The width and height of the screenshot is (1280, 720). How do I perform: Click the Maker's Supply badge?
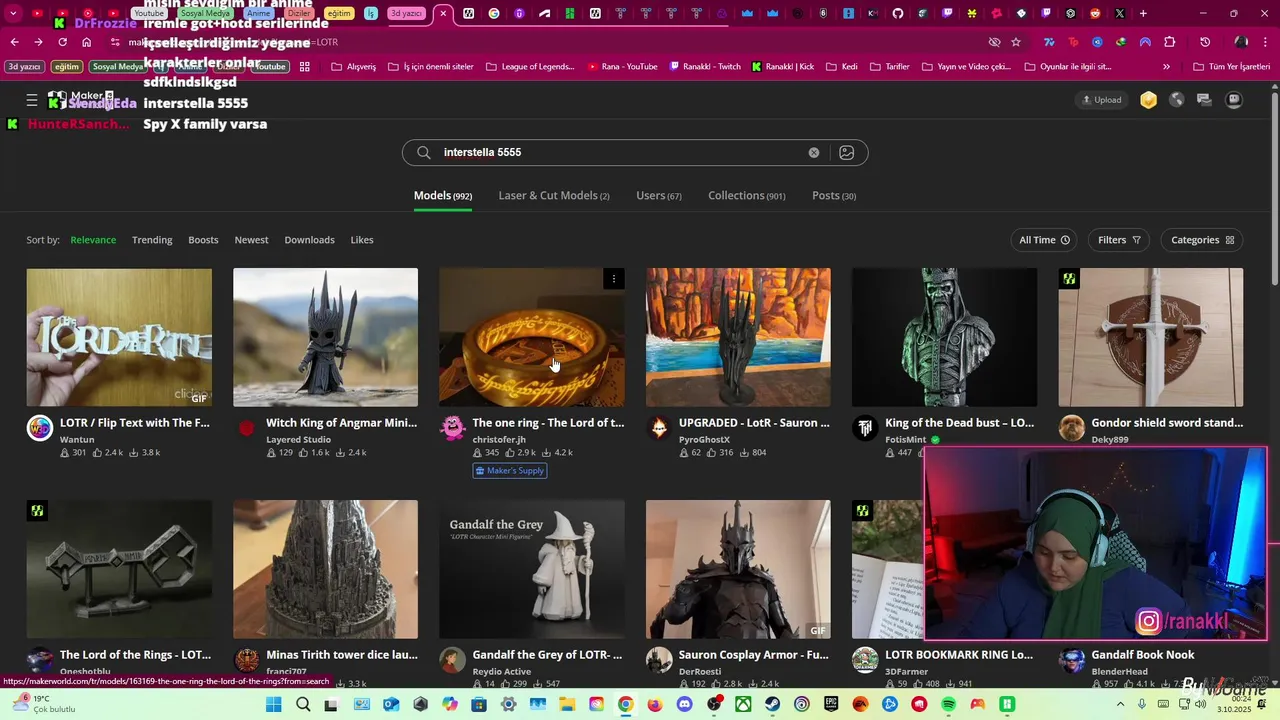(x=510, y=471)
